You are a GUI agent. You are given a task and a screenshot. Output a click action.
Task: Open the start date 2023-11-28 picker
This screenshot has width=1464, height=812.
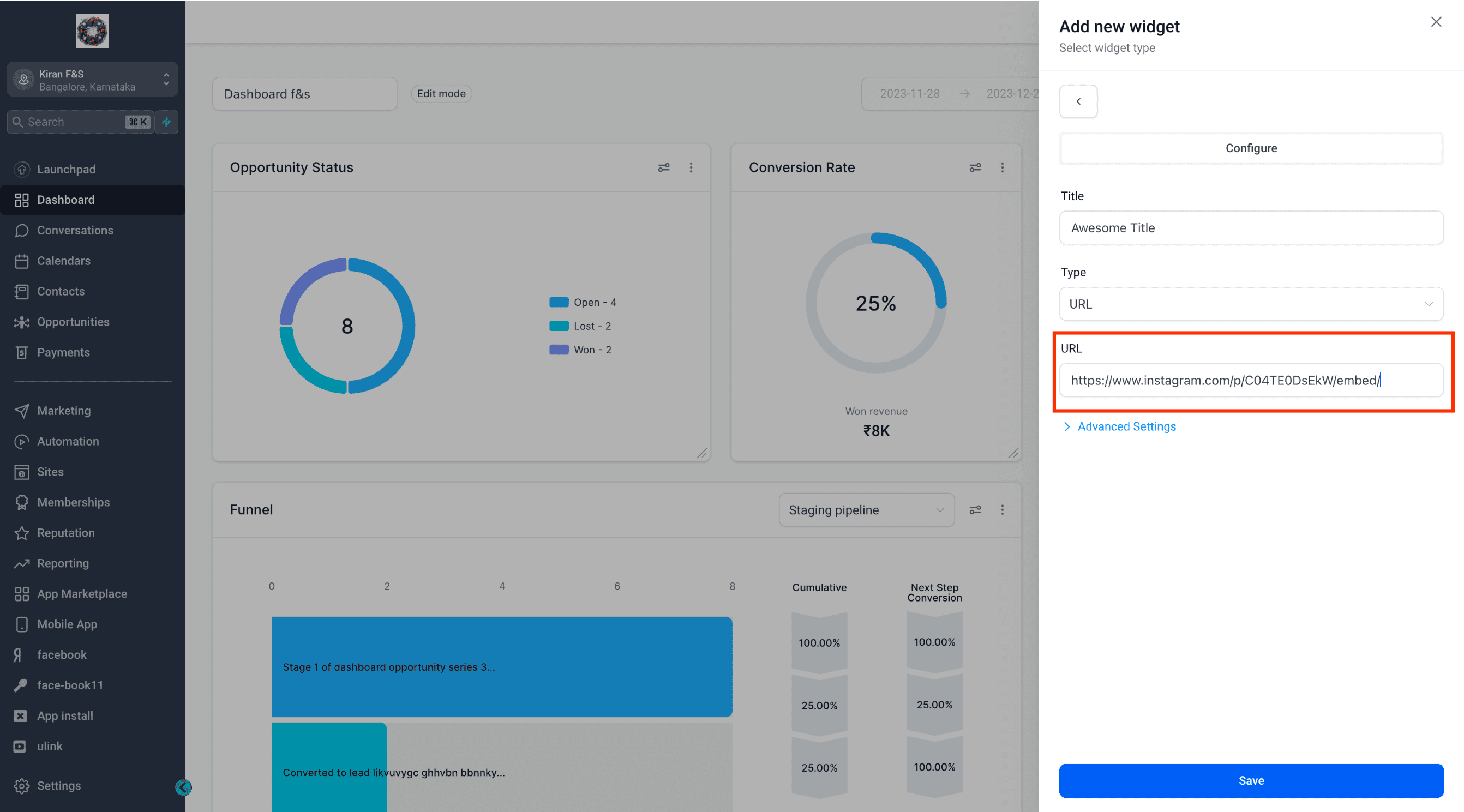click(909, 94)
